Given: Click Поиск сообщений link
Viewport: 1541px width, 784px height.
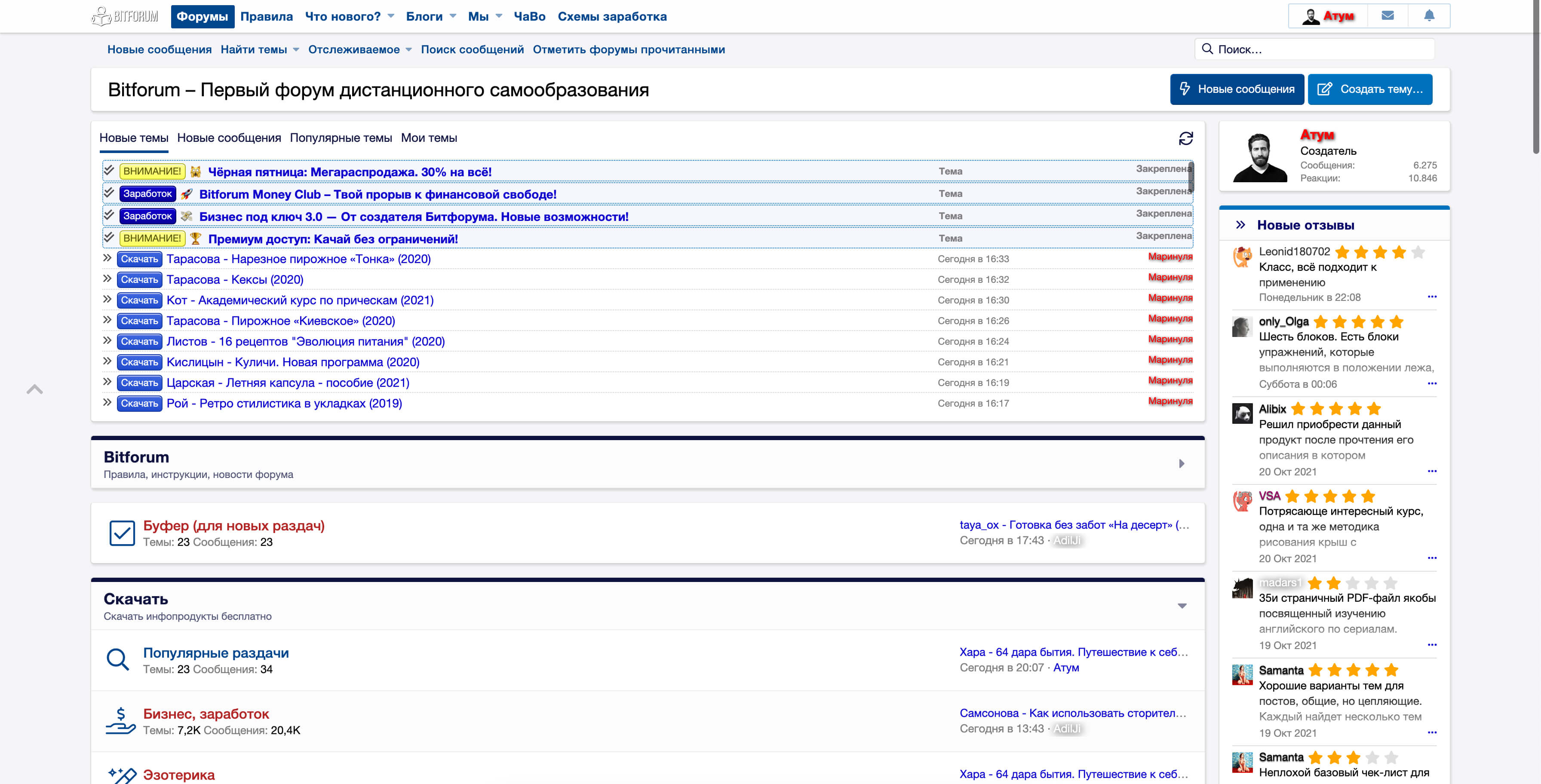Looking at the screenshot, I should (472, 49).
